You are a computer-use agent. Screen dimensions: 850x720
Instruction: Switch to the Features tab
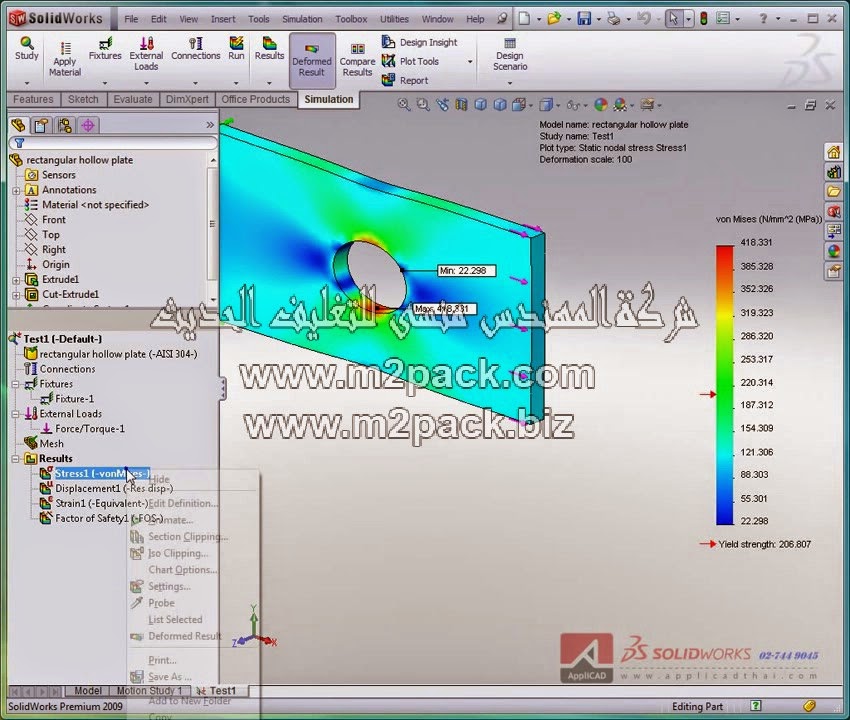click(x=33, y=99)
